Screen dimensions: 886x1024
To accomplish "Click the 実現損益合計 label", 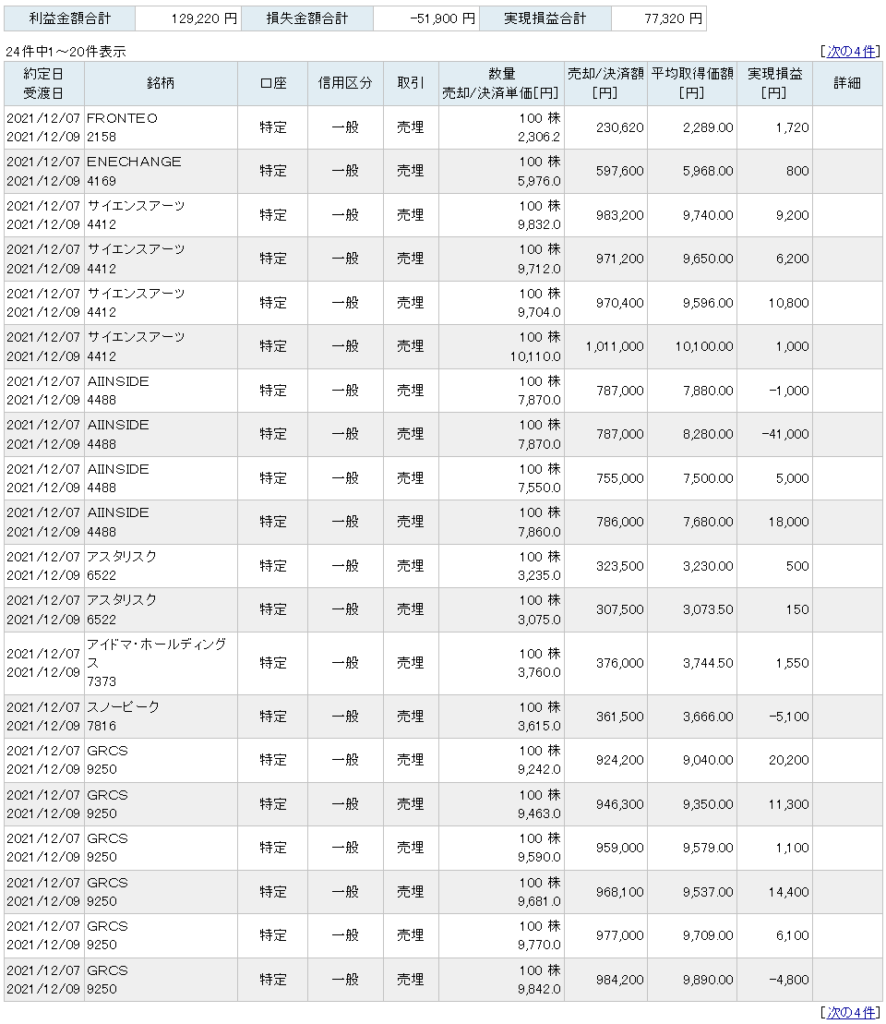I will pos(545,18).
